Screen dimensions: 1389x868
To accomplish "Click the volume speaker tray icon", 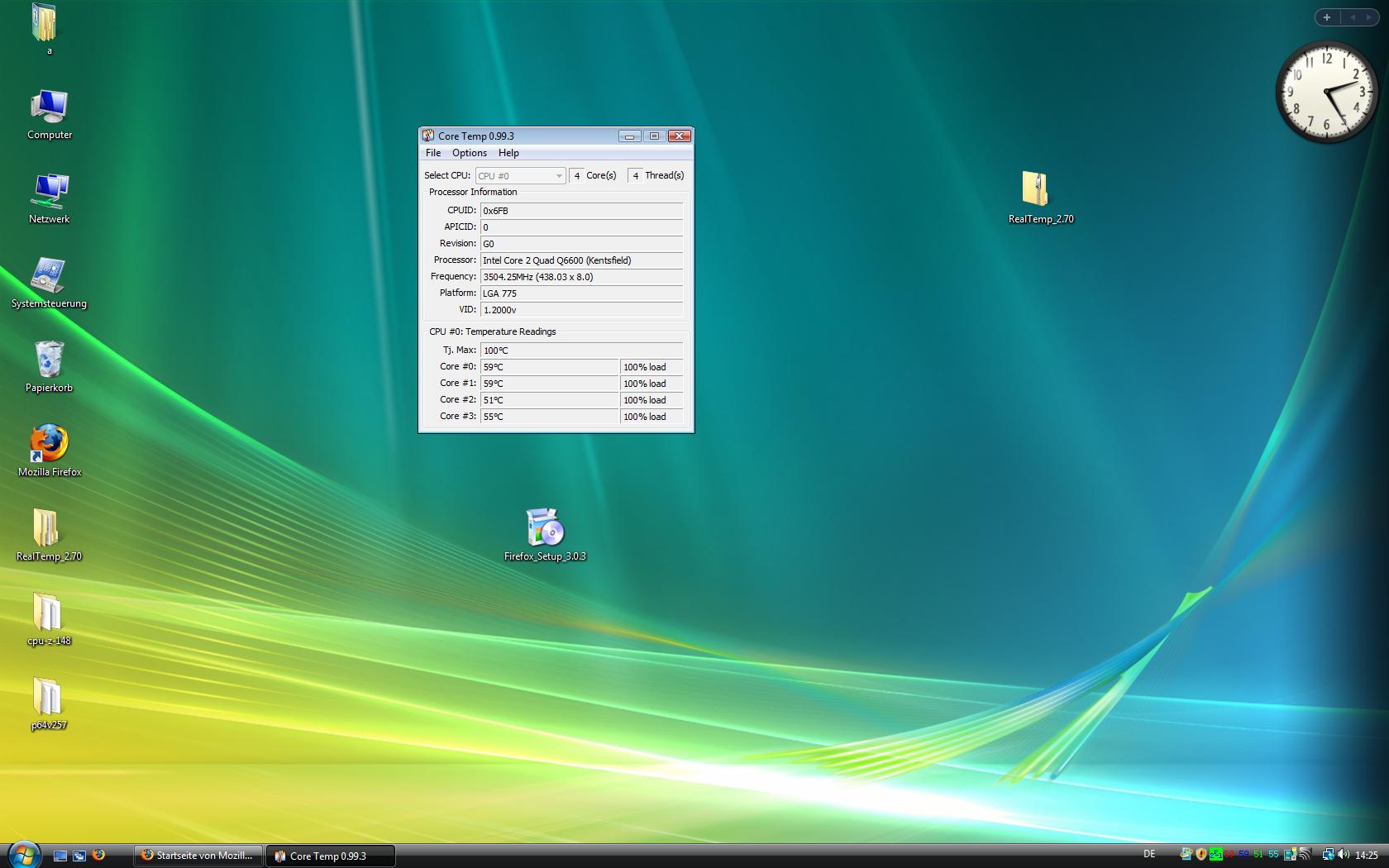I will (x=1343, y=855).
